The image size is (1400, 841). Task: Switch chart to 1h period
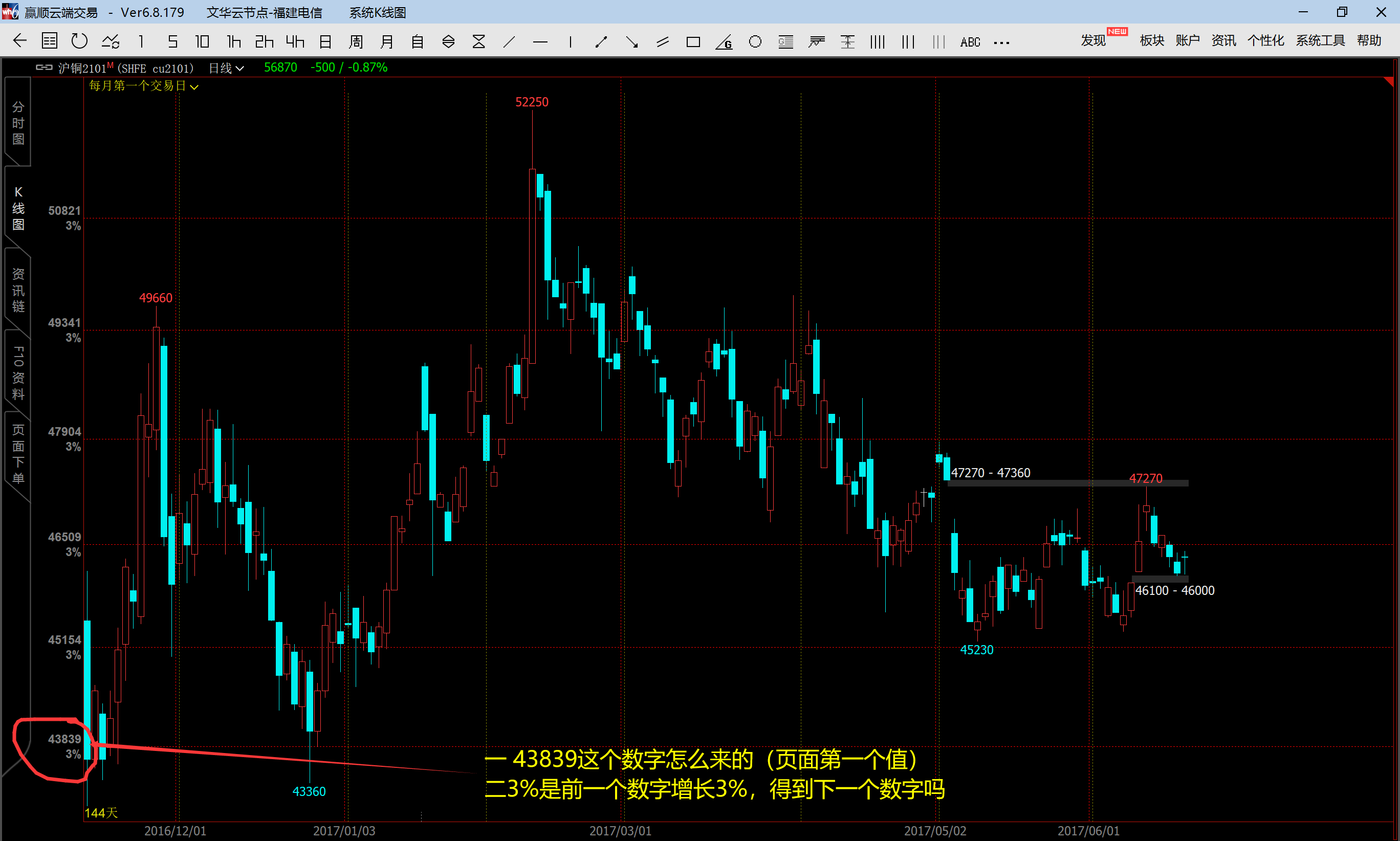[233, 41]
